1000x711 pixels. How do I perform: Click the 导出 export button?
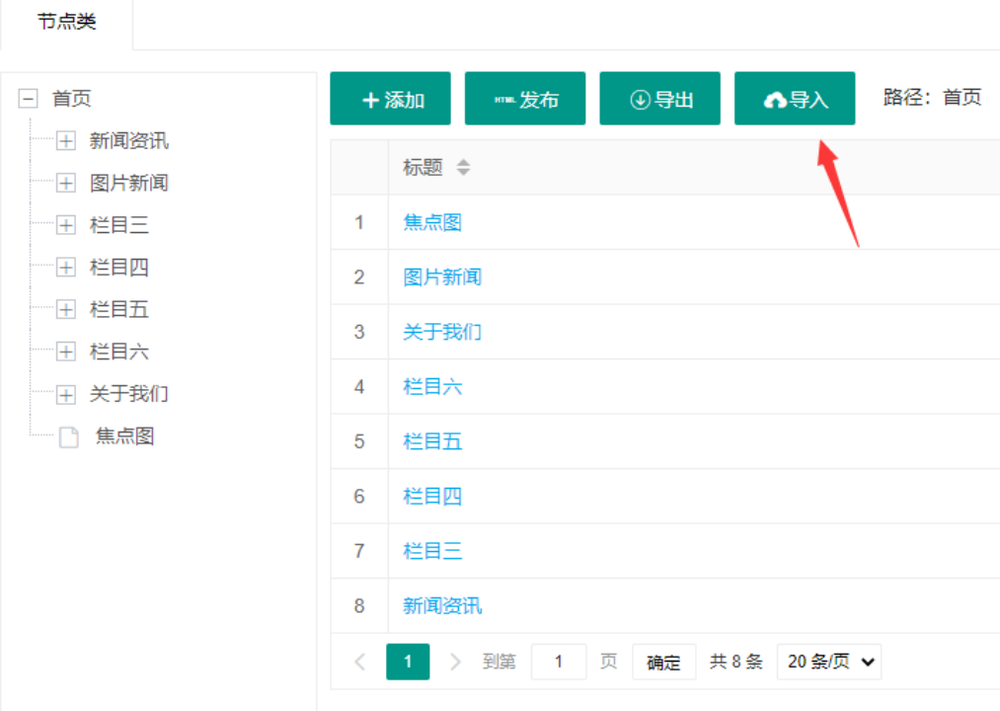(x=660, y=99)
